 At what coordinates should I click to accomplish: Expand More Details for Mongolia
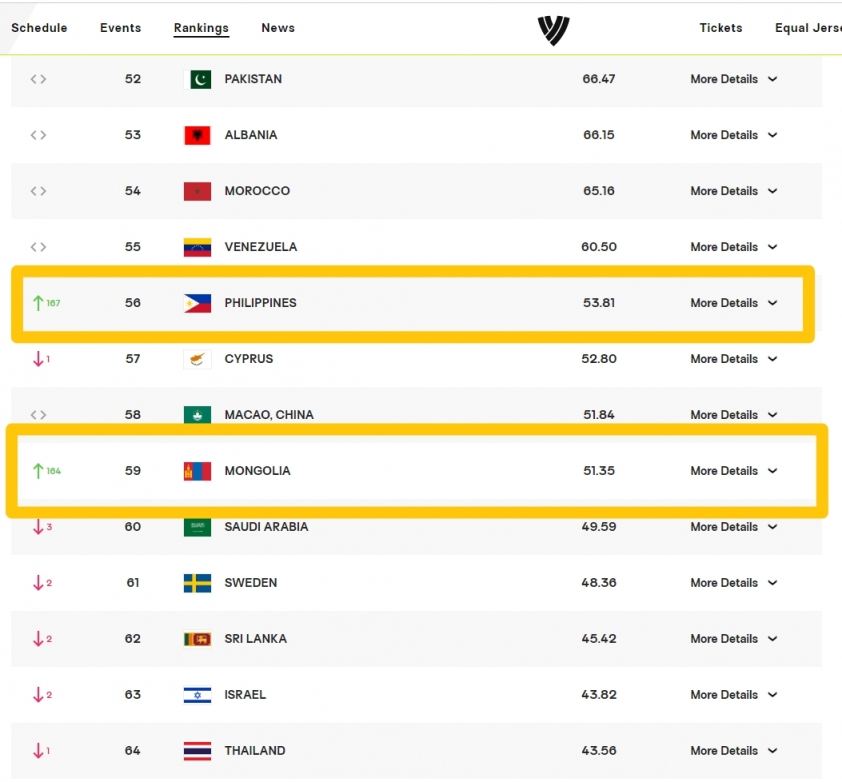pos(734,471)
